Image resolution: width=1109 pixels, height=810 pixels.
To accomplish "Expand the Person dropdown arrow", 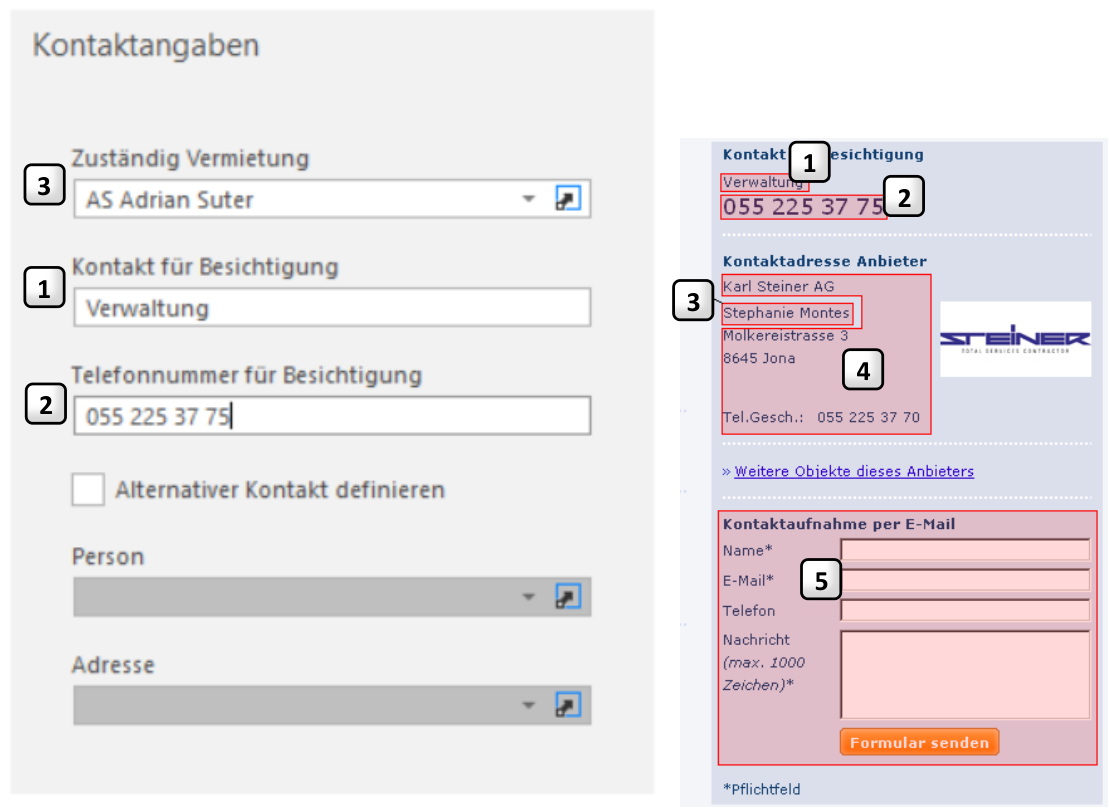I will (528, 597).
